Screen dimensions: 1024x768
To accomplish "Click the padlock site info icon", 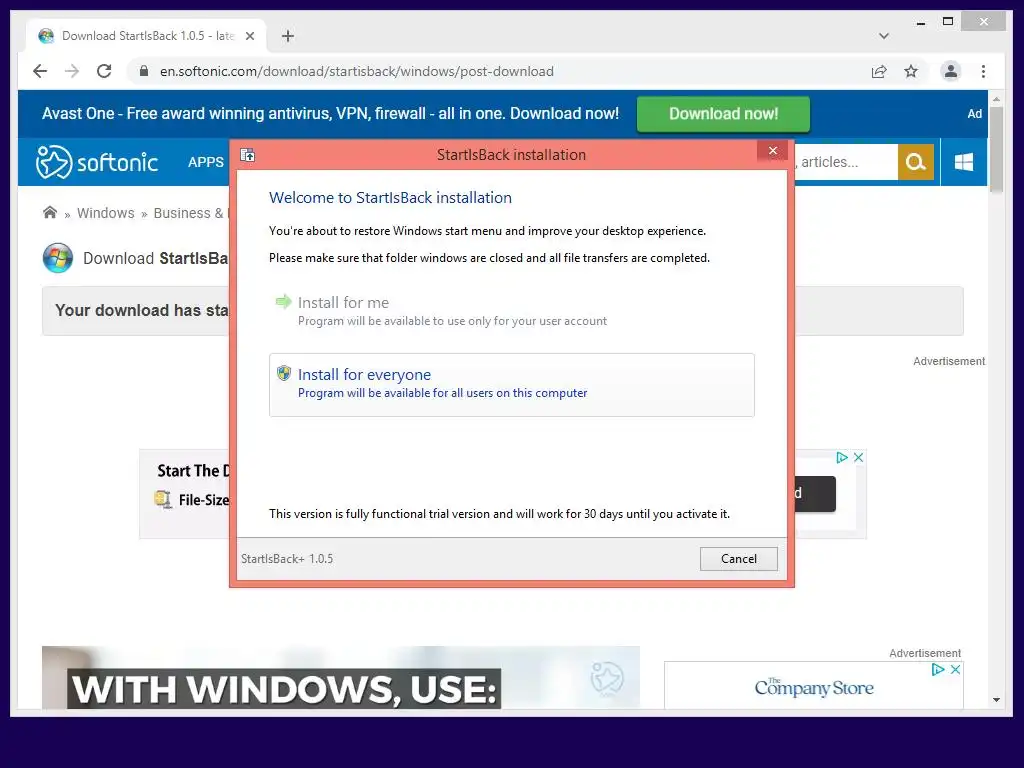I will click(144, 71).
